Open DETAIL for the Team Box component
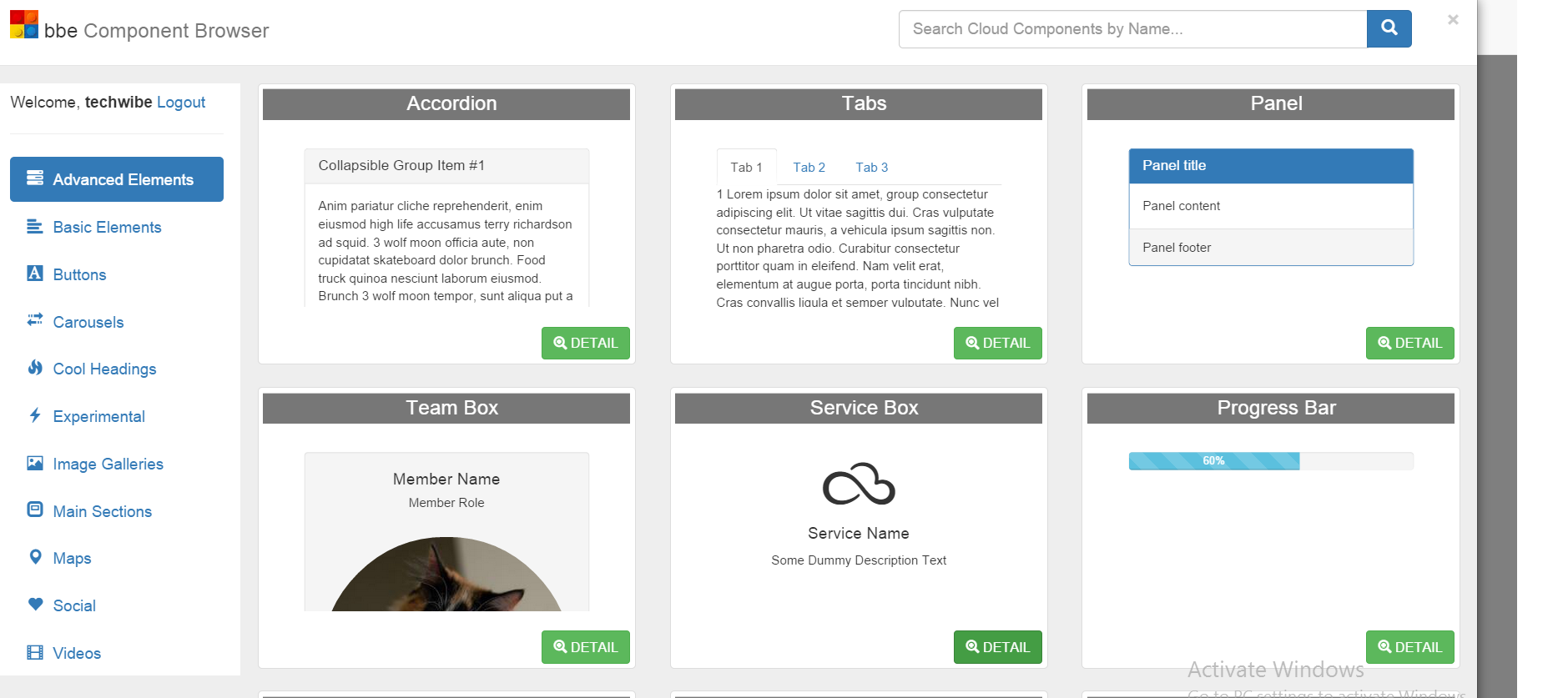Image resolution: width=1568 pixels, height=698 pixels. pos(586,647)
